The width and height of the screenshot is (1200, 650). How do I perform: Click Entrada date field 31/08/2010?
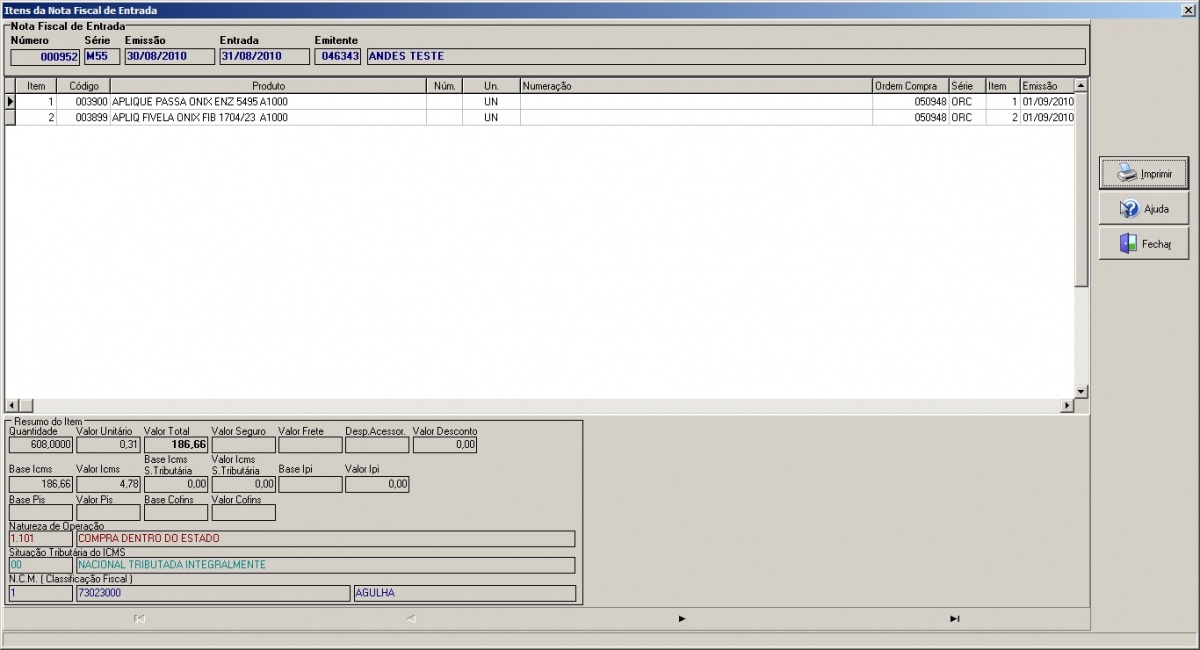(264, 57)
